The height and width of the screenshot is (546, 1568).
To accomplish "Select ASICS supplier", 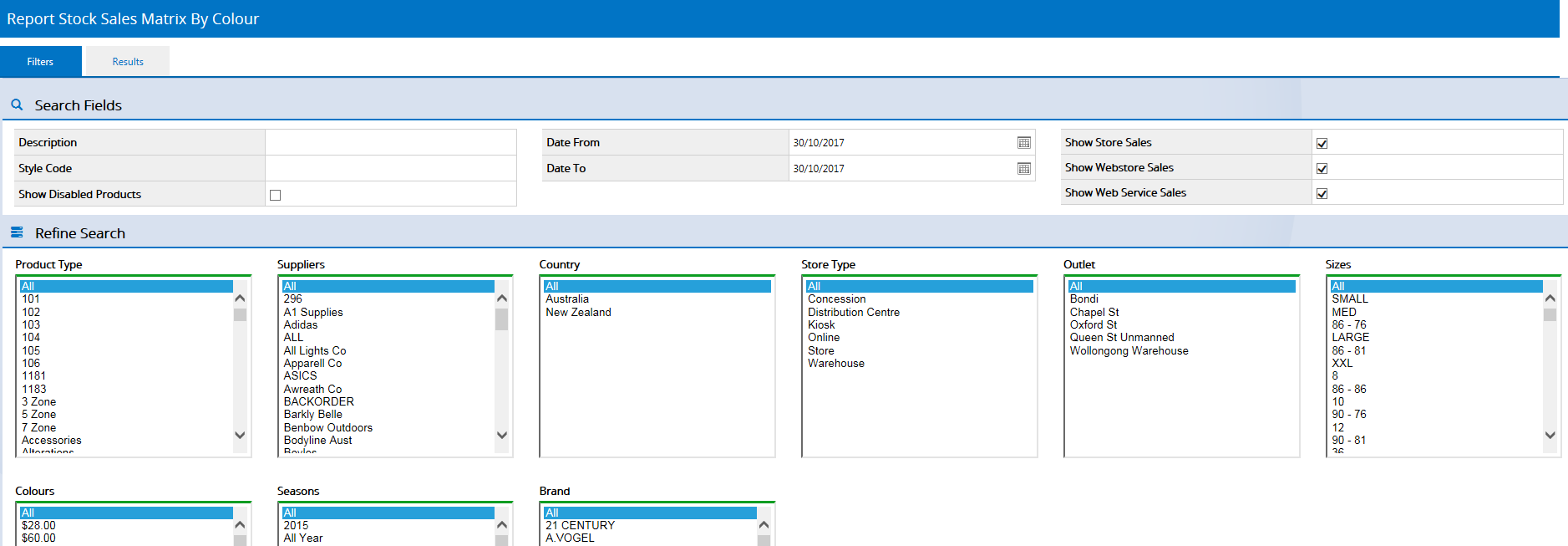I will pos(388,375).
